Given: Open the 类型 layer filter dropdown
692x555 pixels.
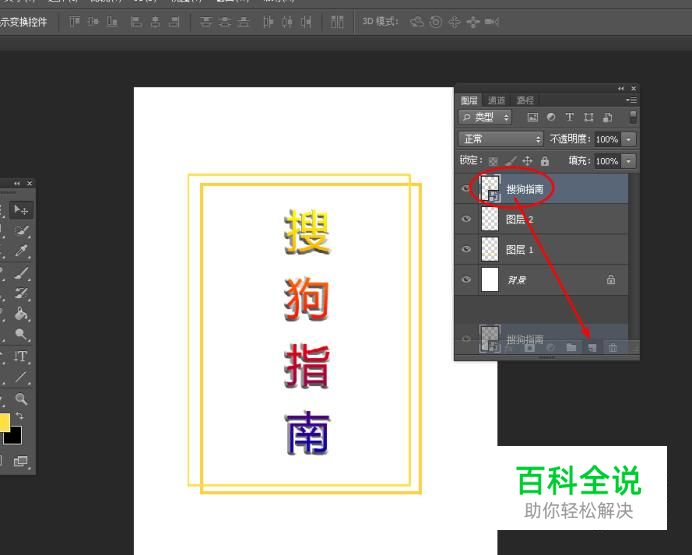Looking at the screenshot, I should pos(485,117).
